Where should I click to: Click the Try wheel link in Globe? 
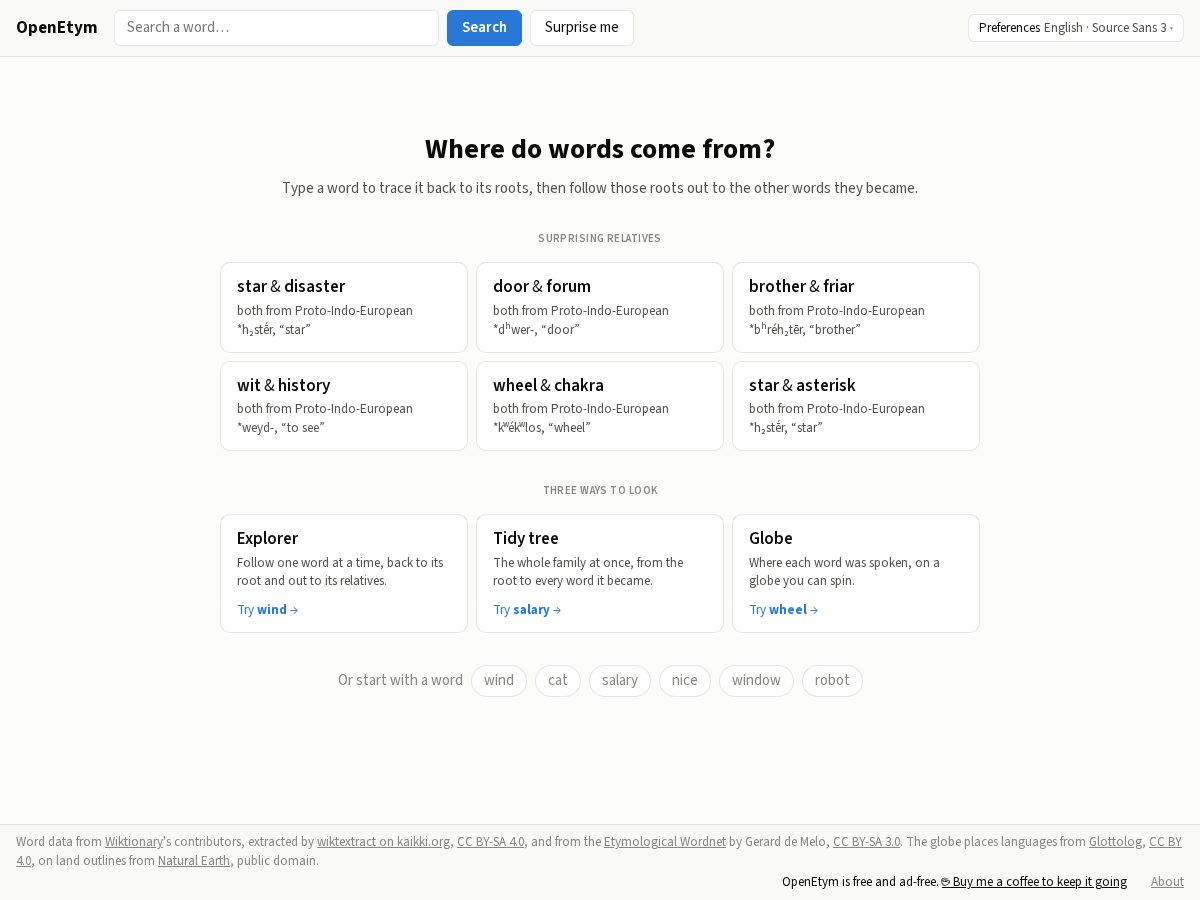coord(784,610)
